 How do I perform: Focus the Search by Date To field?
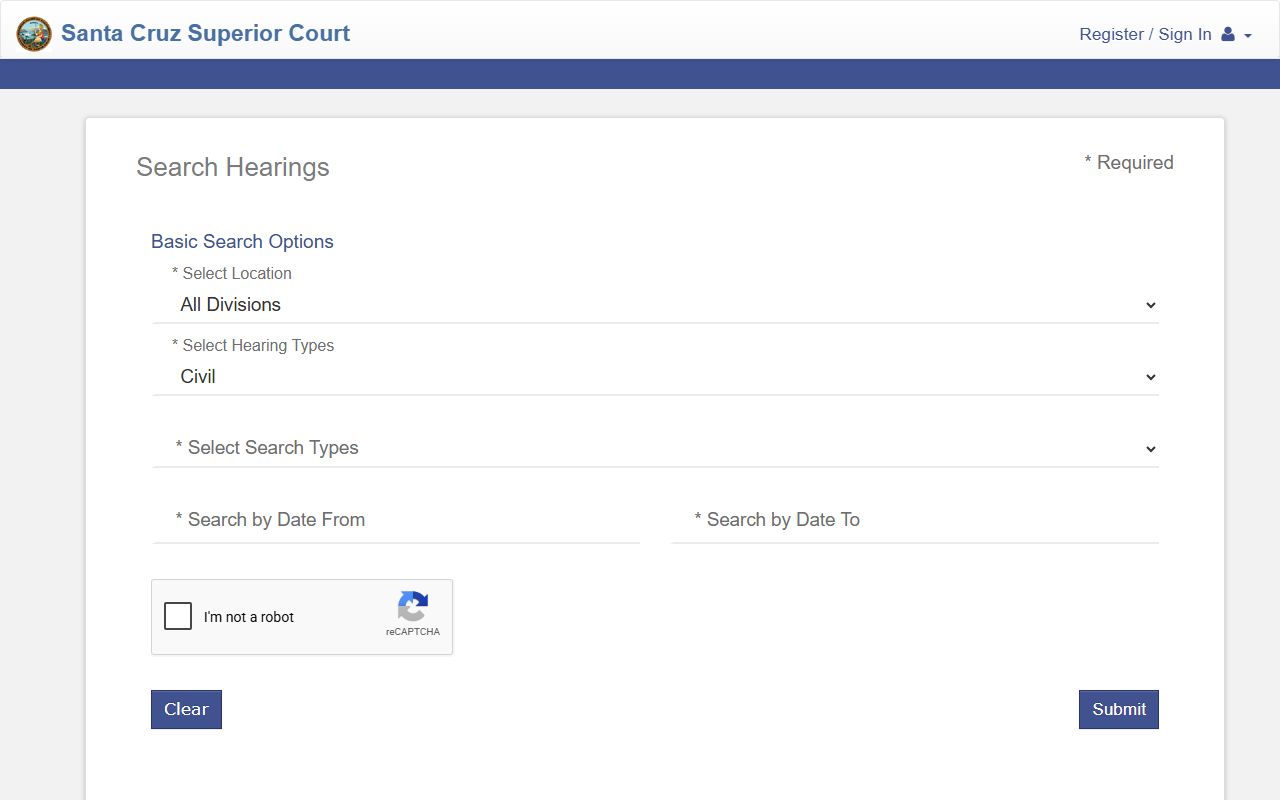[x=915, y=520]
